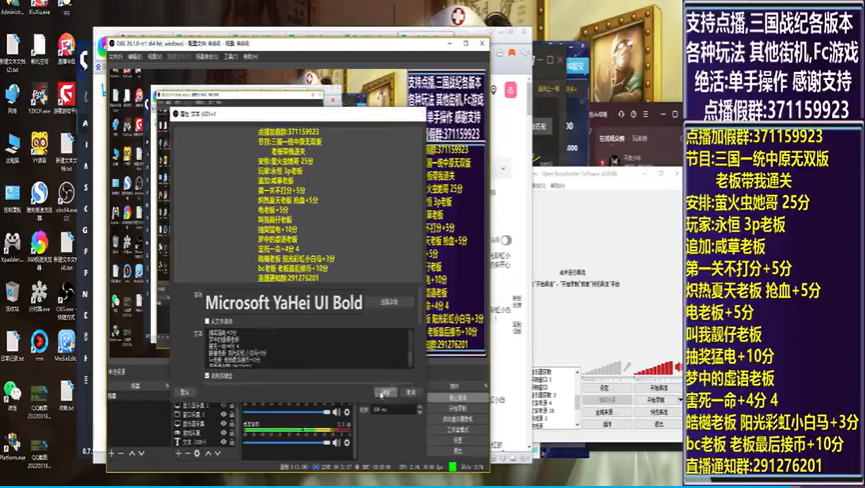Click 停止推流 in OBS controls
The image size is (865, 488).
pos(457,398)
